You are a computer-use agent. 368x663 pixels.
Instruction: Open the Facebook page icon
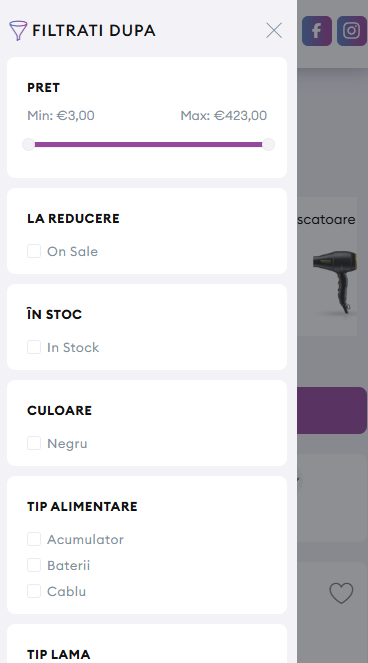click(x=317, y=31)
